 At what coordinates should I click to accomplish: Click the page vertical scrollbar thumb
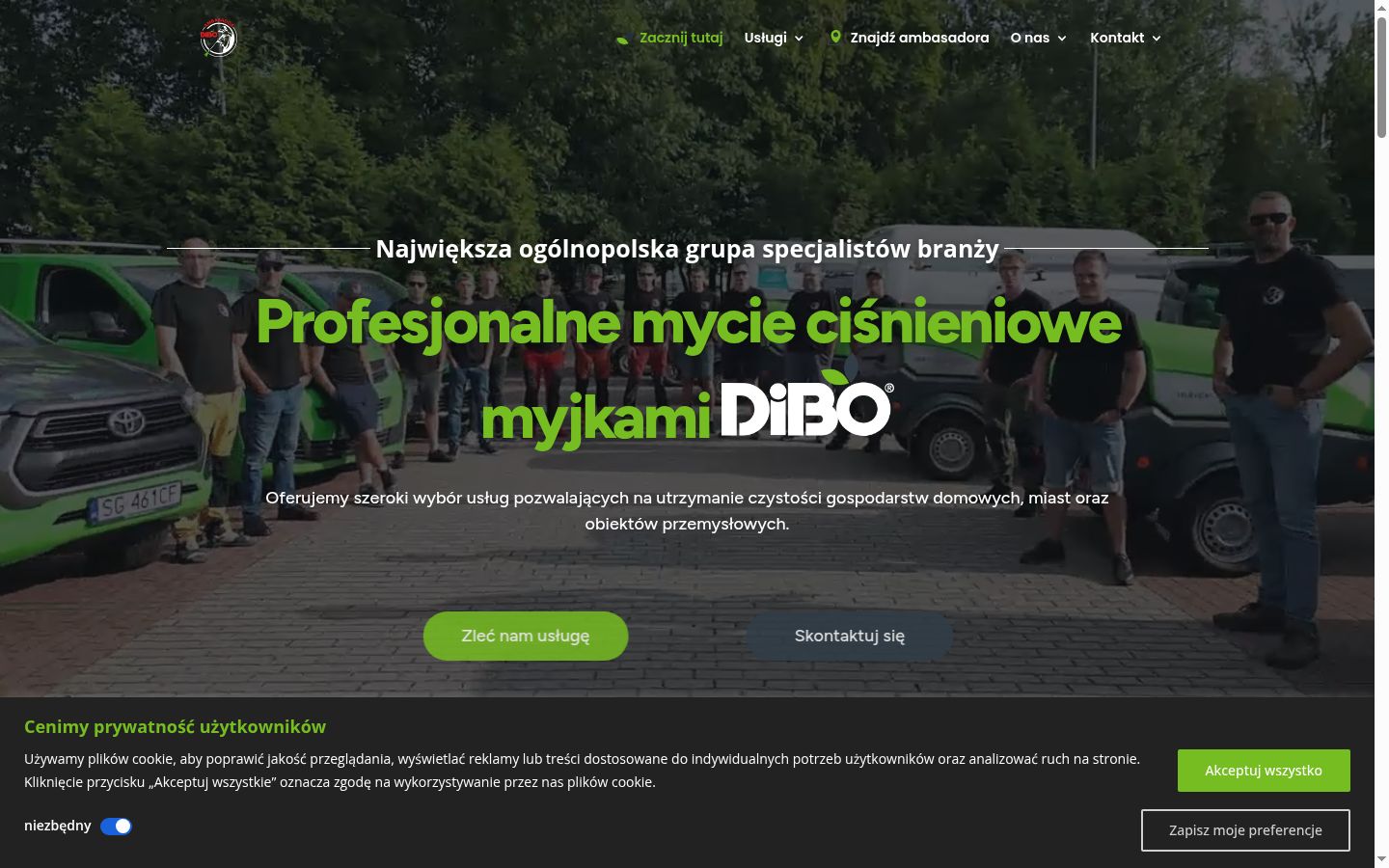1381,77
